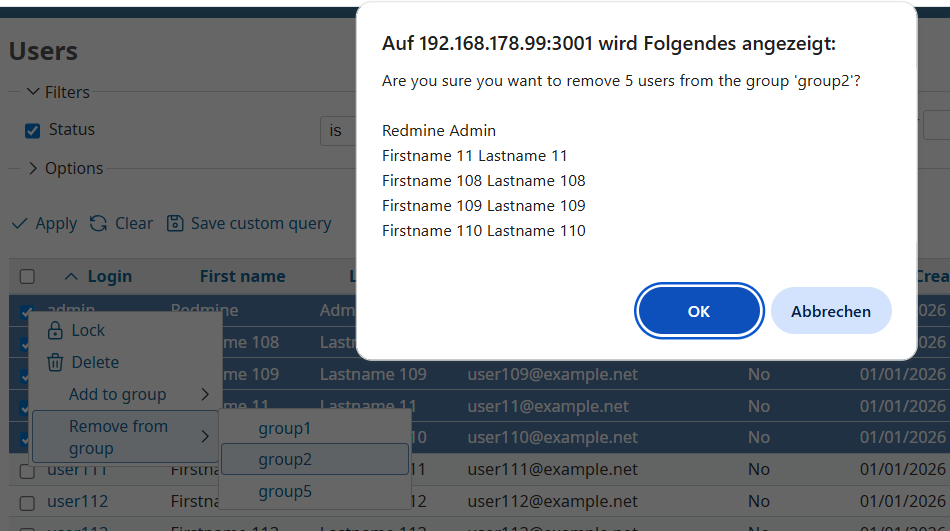
Task: Click the Save custom query disk icon
Action: pyautogui.click(x=175, y=224)
